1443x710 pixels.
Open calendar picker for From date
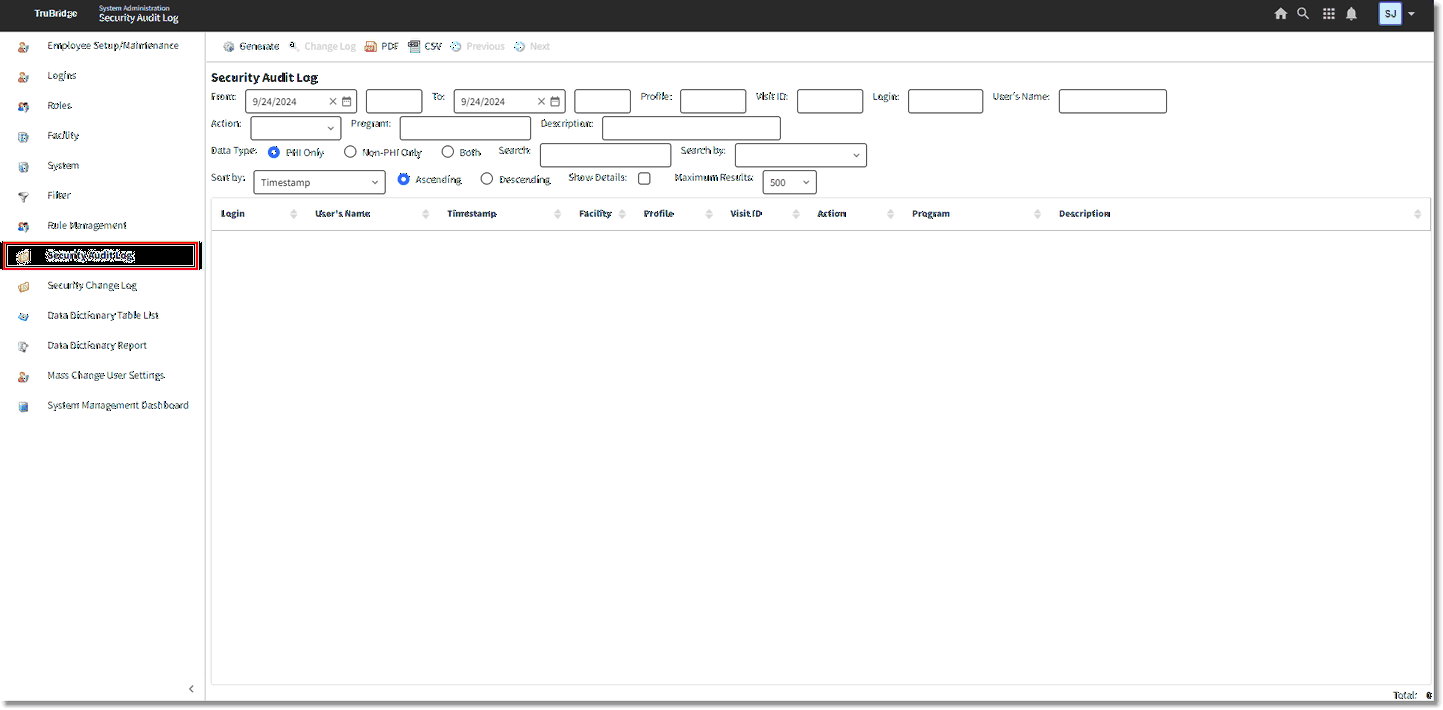click(347, 101)
